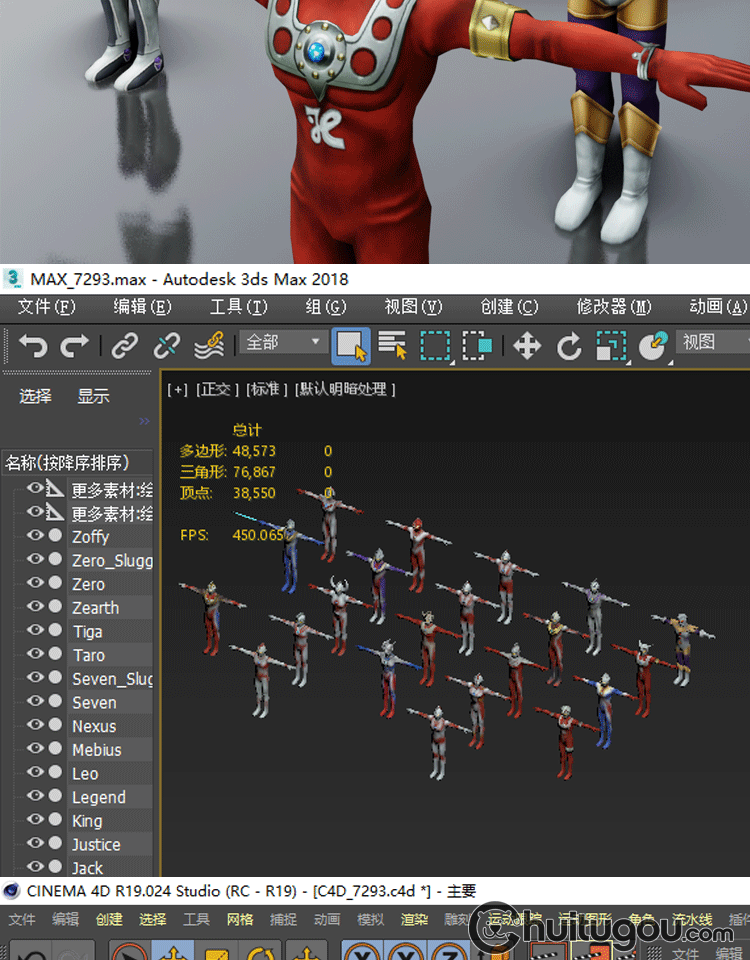Activate the Select and Link chain tool
This screenshot has height=960, width=750.
point(124,346)
